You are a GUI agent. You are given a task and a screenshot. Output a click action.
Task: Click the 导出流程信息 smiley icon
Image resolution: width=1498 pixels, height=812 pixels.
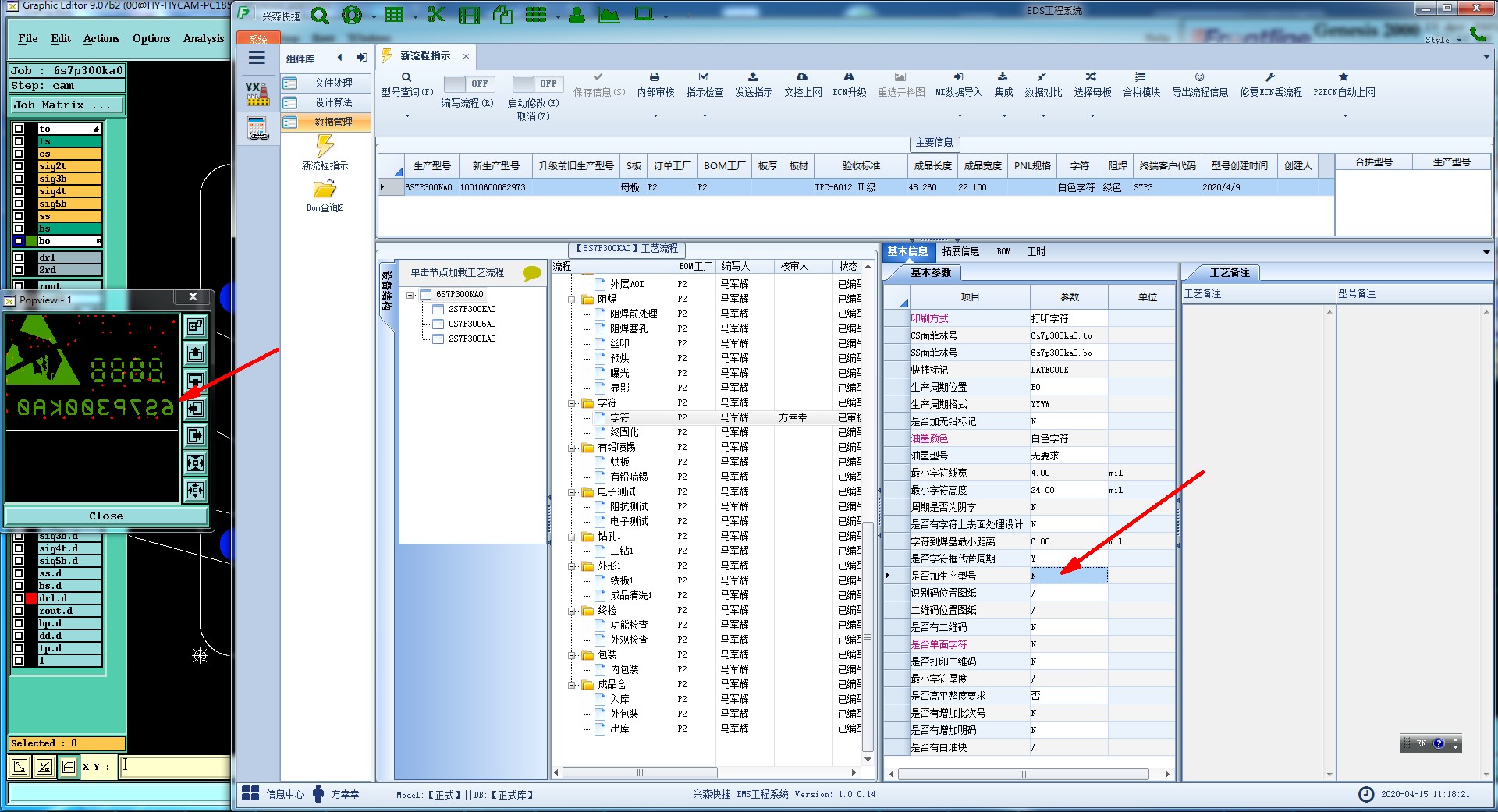coord(1200,77)
